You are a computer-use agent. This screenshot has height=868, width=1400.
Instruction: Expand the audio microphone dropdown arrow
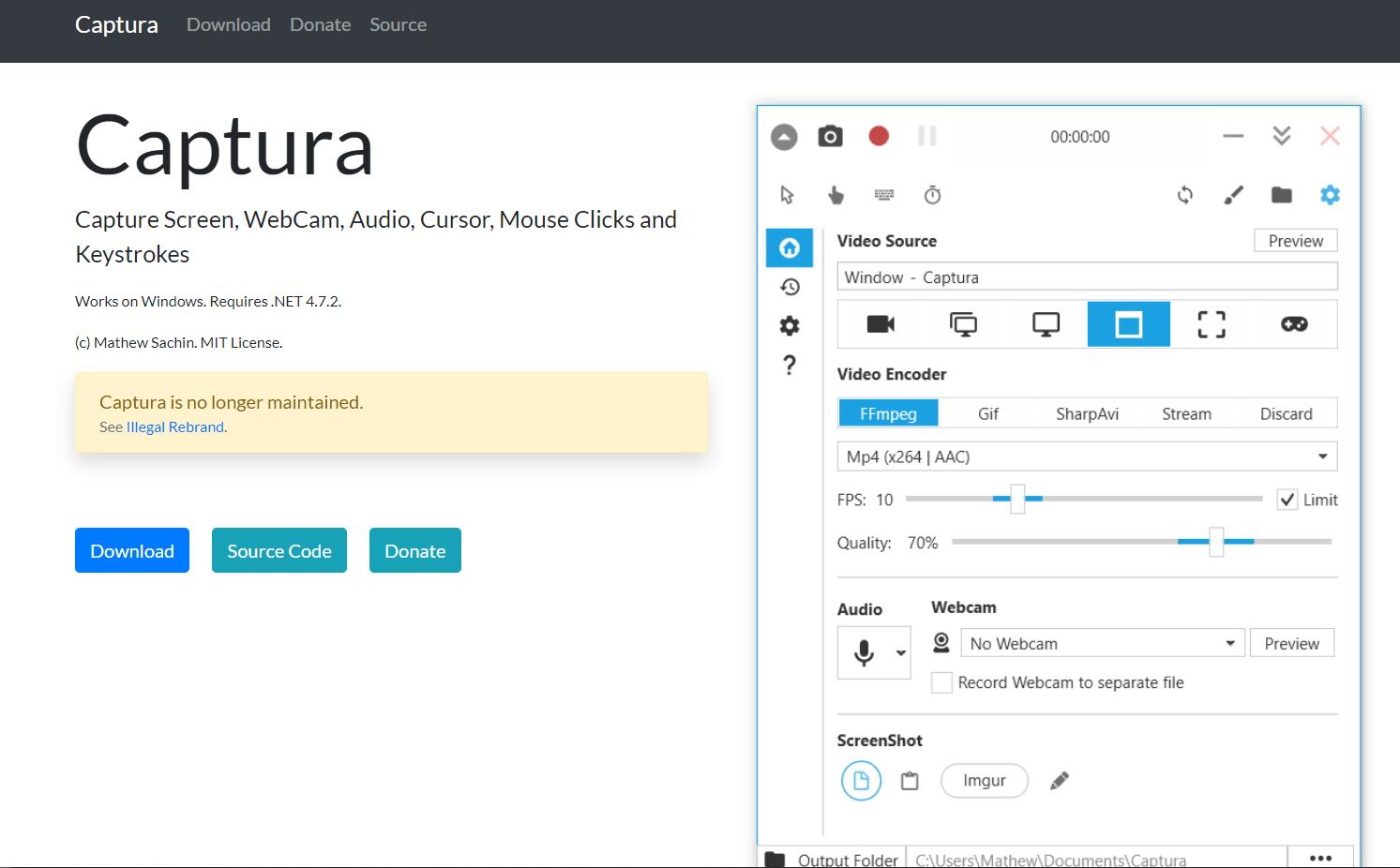(x=901, y=652)
